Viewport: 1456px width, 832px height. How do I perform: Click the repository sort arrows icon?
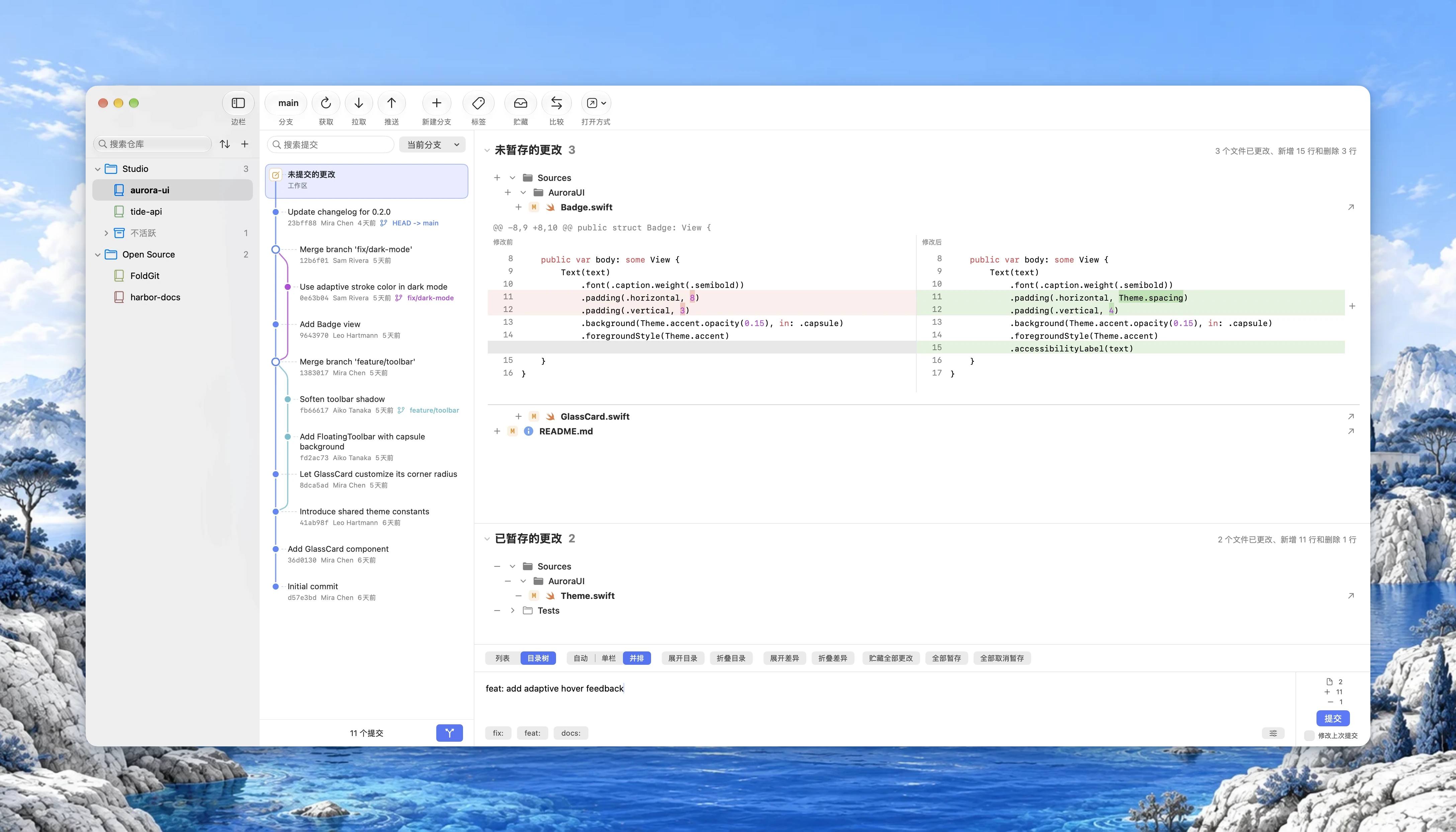(225, 144)
